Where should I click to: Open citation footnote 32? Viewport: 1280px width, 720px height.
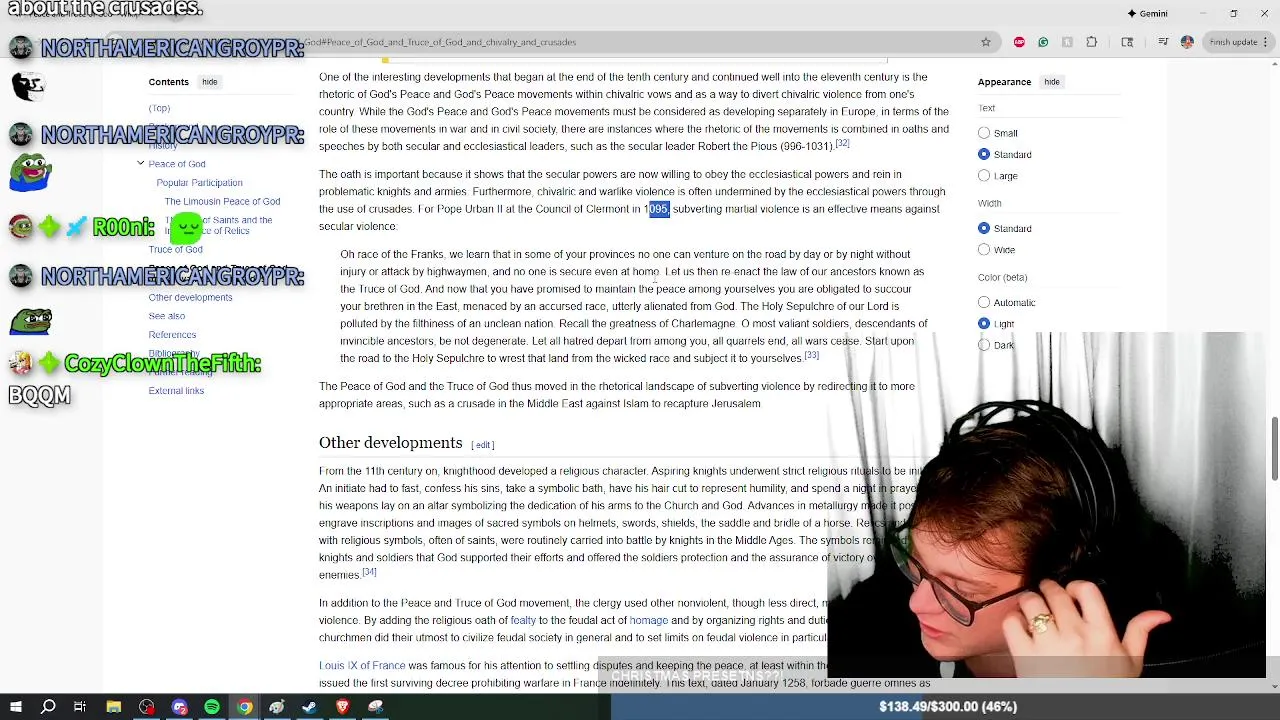842,144
